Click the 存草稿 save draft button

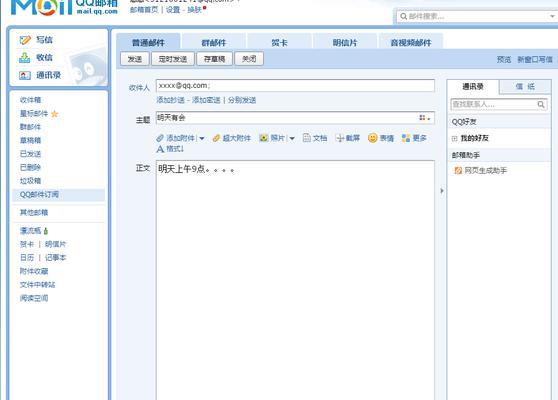(215, 59)
